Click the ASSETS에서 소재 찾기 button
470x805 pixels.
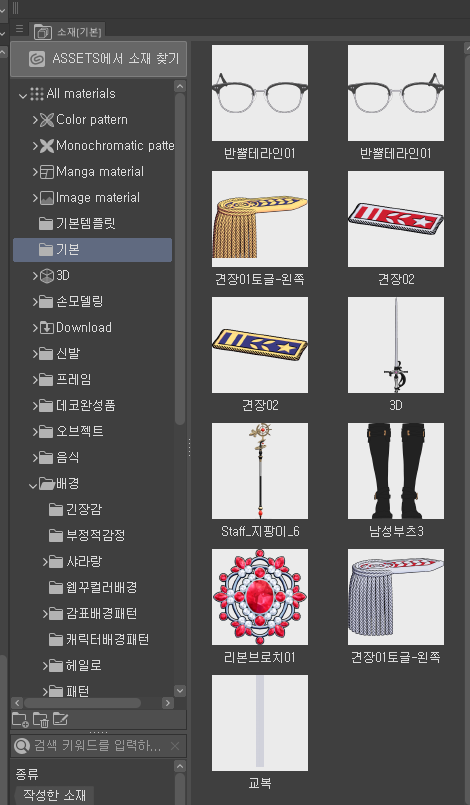point(98,59)
